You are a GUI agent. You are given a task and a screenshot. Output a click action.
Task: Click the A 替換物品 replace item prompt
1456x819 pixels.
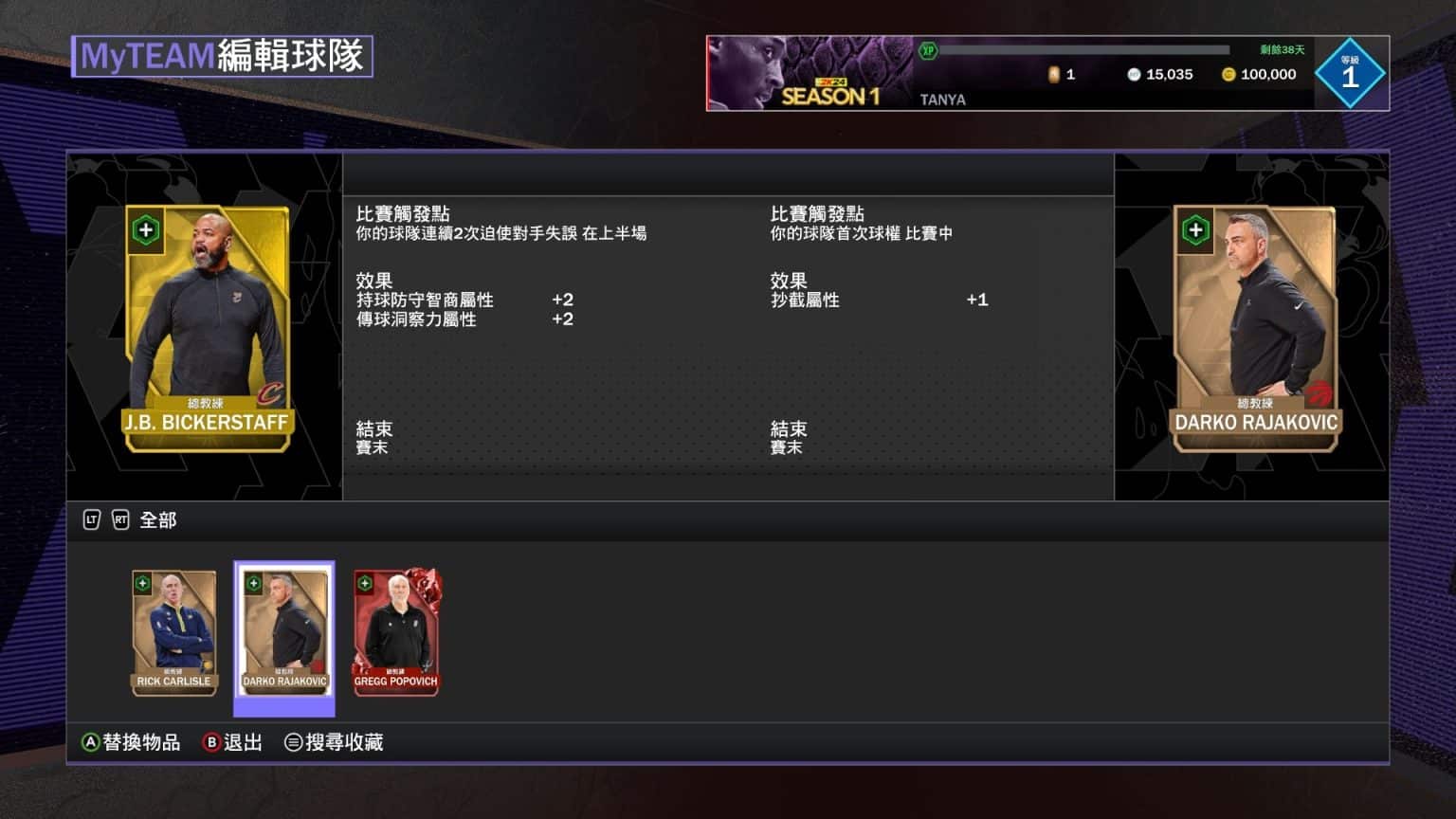pos(131,742)
